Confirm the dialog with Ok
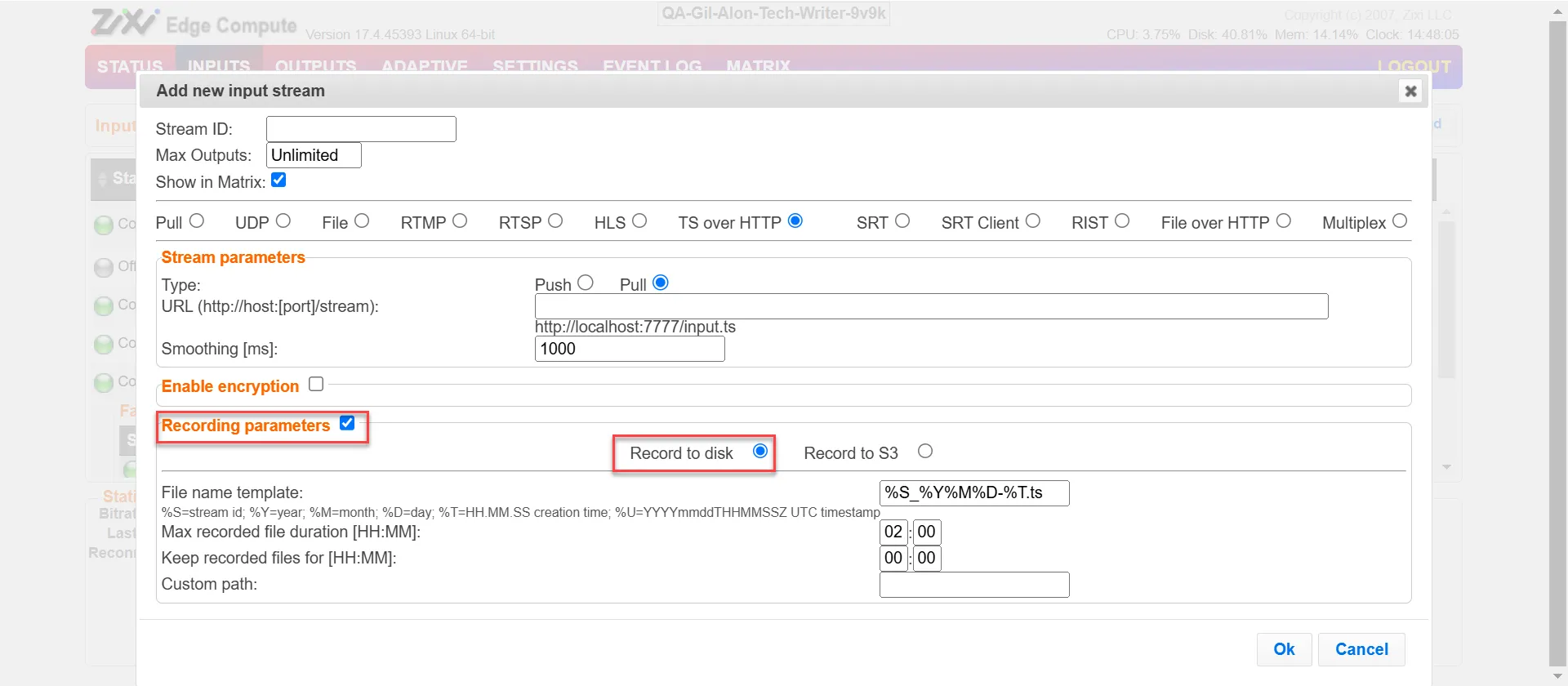 pyautogui.click(x=1284, y=649)
